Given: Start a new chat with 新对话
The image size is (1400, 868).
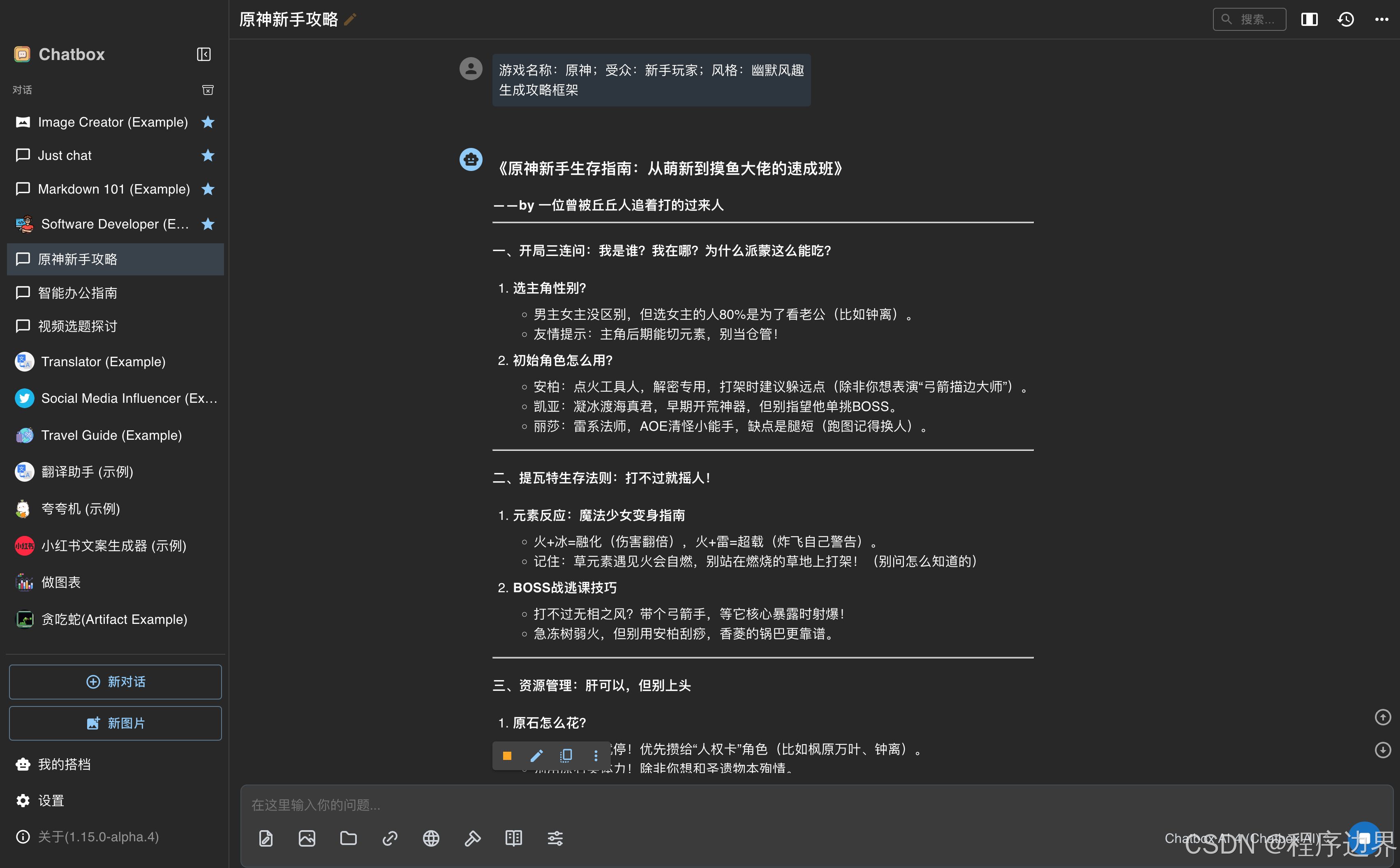Looking at the screenshot, I should tap(116, 682).
